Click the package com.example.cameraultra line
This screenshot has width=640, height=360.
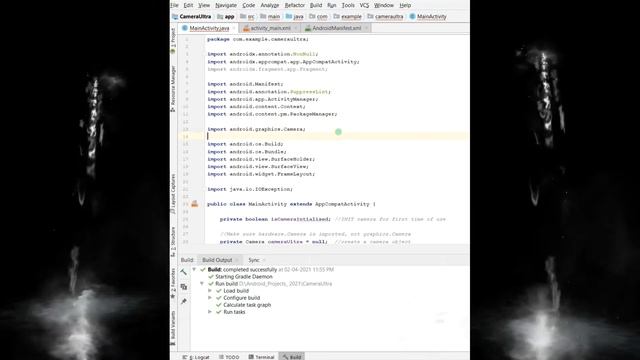click(x=258, y=39)
